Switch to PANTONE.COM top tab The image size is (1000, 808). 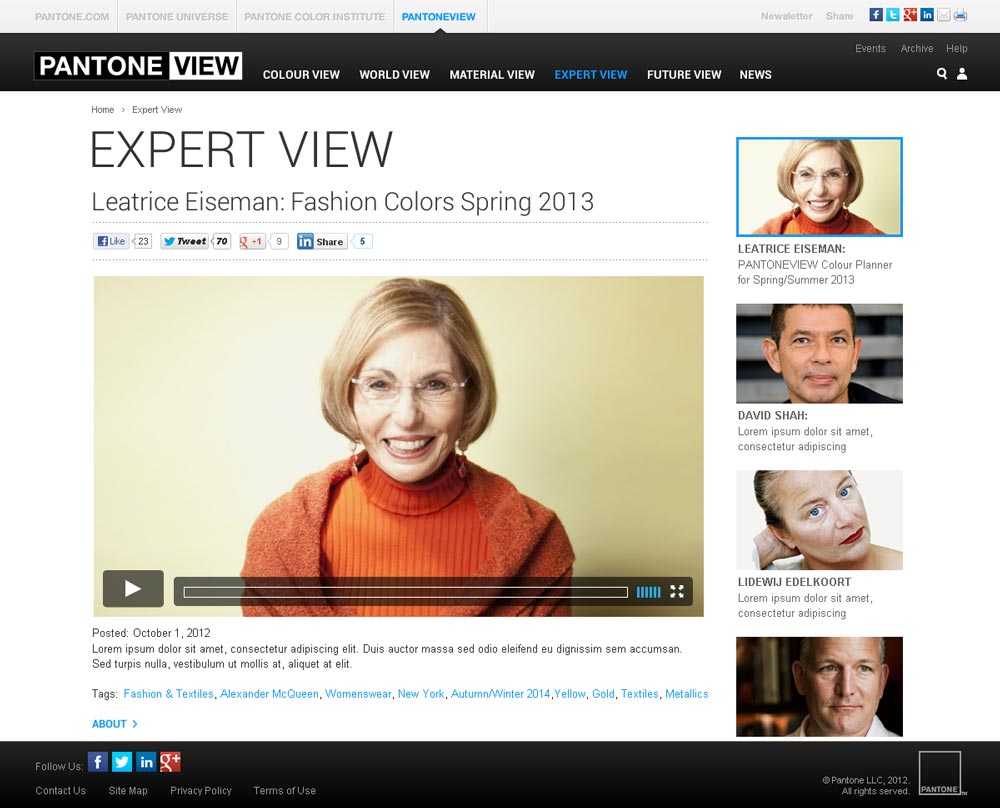[72, 17]
